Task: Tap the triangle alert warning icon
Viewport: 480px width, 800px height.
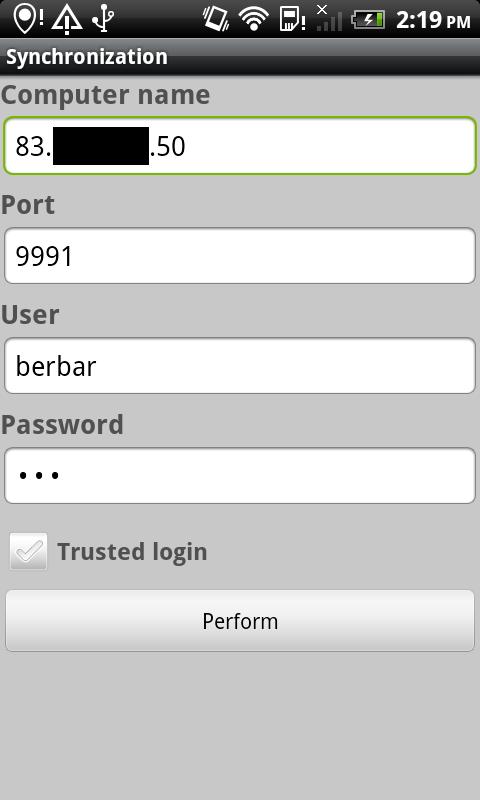Action: pos(67,20)
